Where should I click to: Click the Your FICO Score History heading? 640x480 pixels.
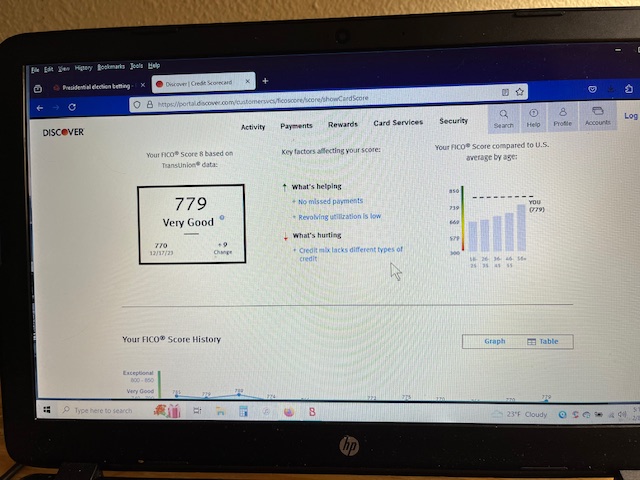[171, 339]
